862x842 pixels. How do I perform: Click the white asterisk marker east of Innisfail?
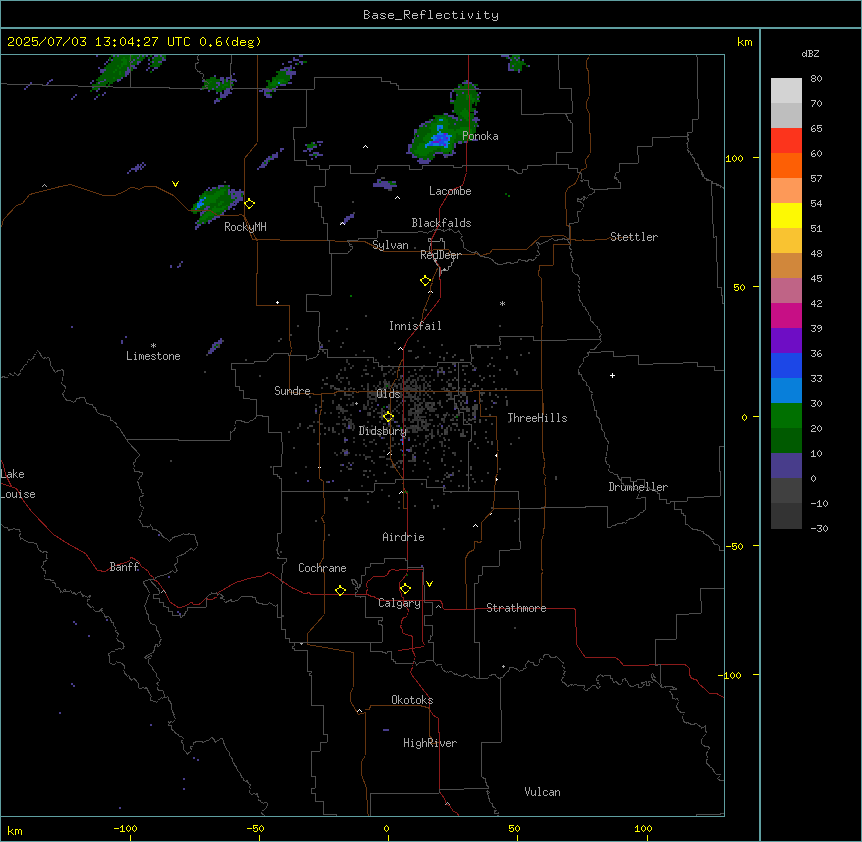click(x=502, y=303)
